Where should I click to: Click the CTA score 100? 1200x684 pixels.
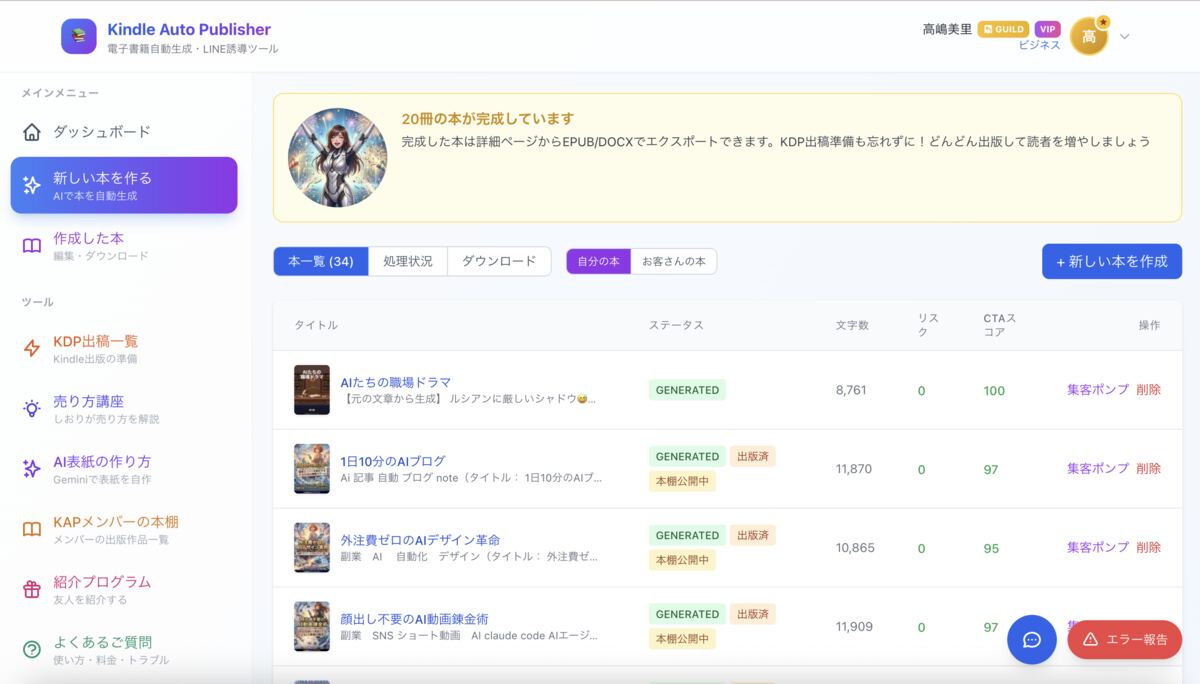point(994,390)
